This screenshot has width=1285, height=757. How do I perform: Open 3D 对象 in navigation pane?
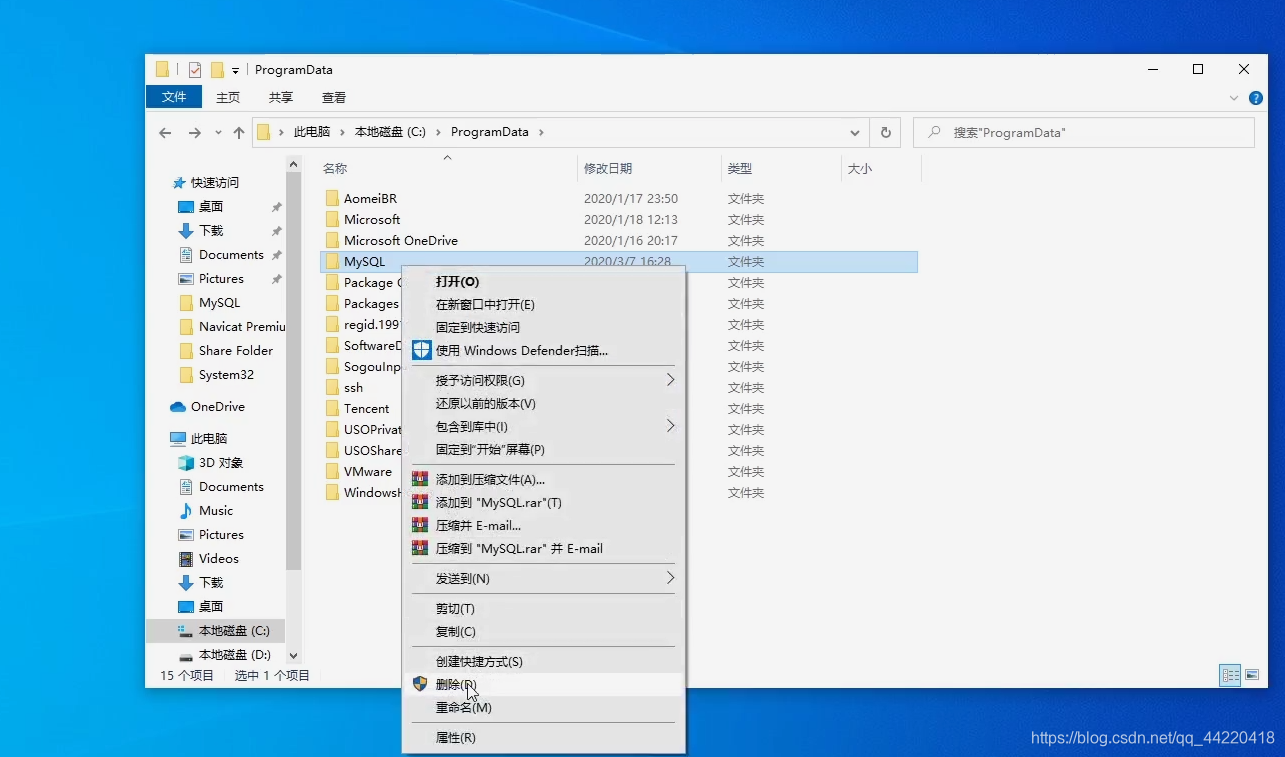pos(221,463)
